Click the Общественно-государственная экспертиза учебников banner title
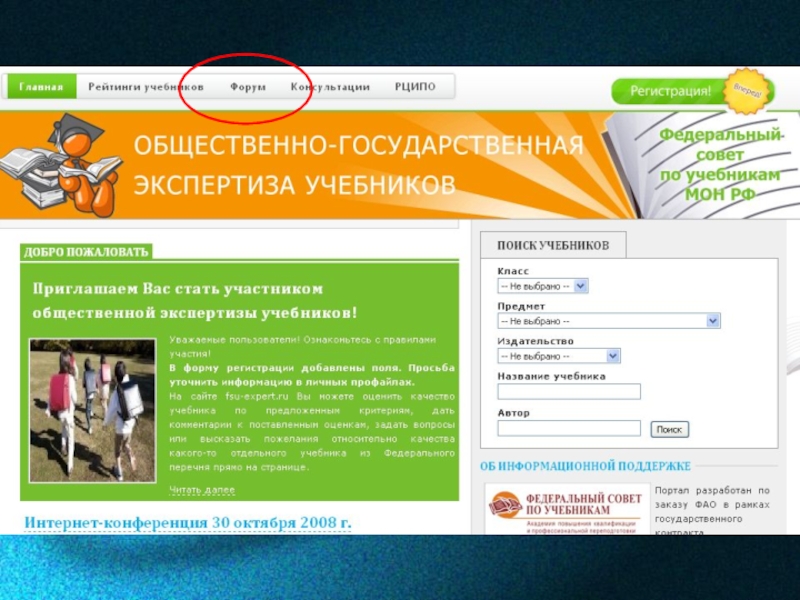 358,165
